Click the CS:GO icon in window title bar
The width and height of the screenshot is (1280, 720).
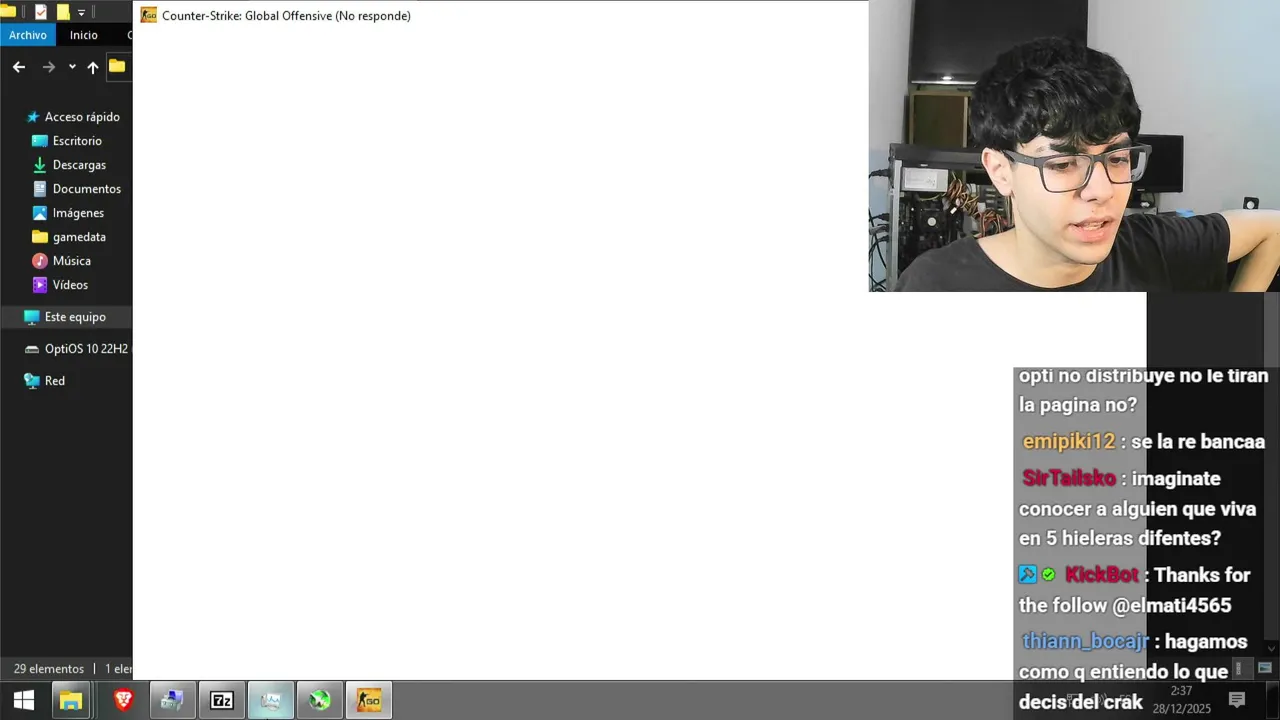coord(148,15)
